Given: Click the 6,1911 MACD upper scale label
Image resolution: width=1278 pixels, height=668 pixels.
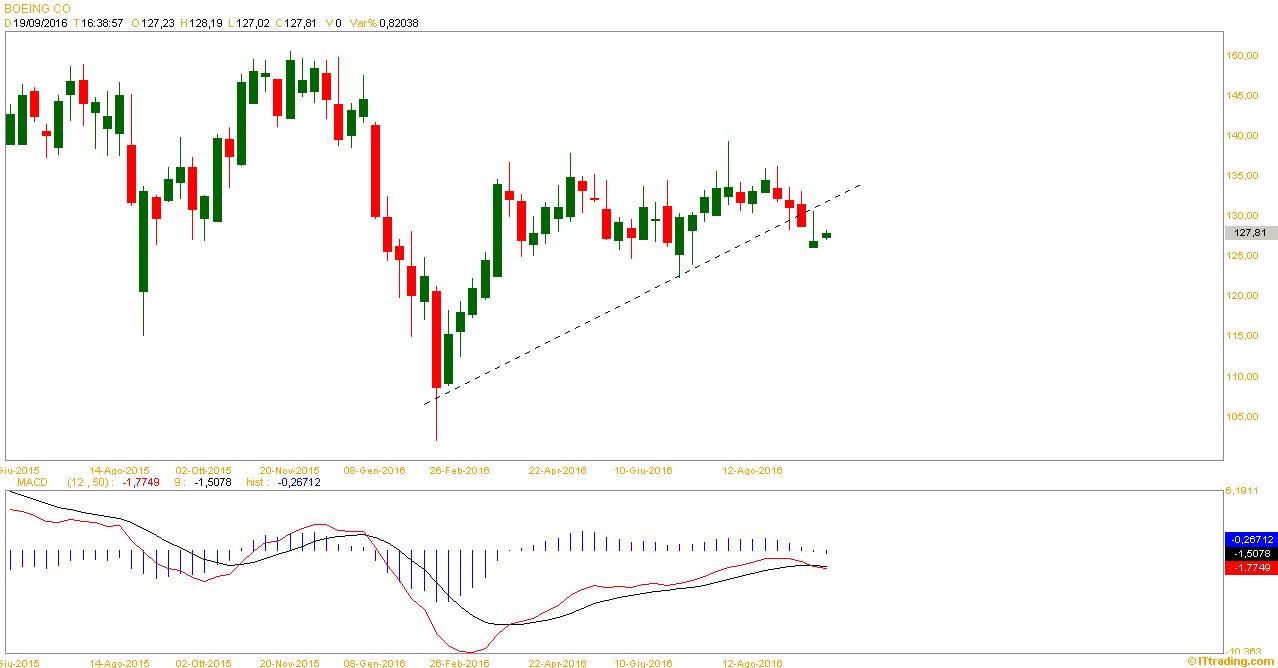Looking at the screenshot, I should coord(1244,491).
